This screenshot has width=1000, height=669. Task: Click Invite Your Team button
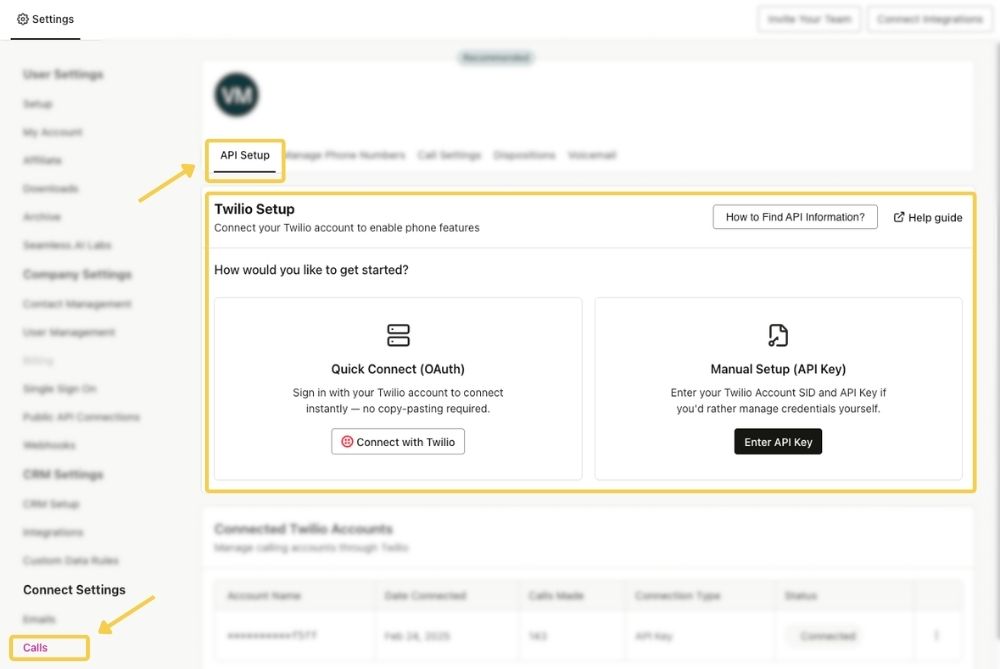809,19
